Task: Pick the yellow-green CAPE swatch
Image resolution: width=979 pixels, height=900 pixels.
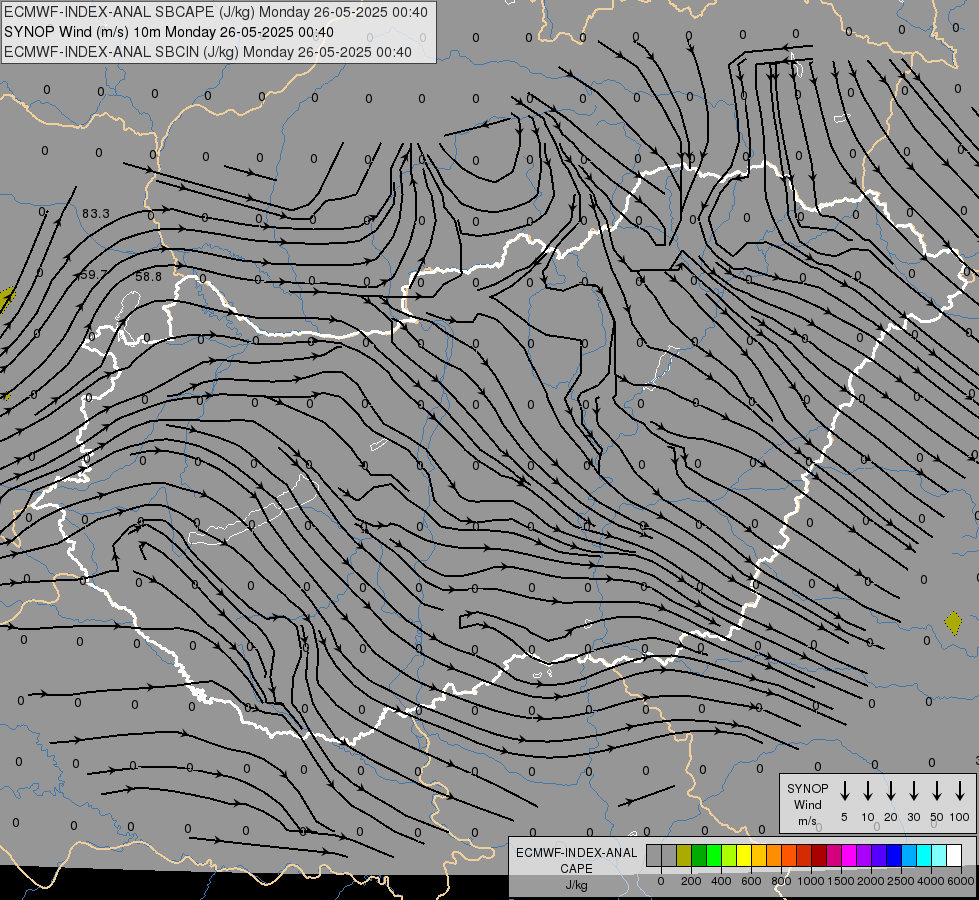Action: tap(729, 855)
